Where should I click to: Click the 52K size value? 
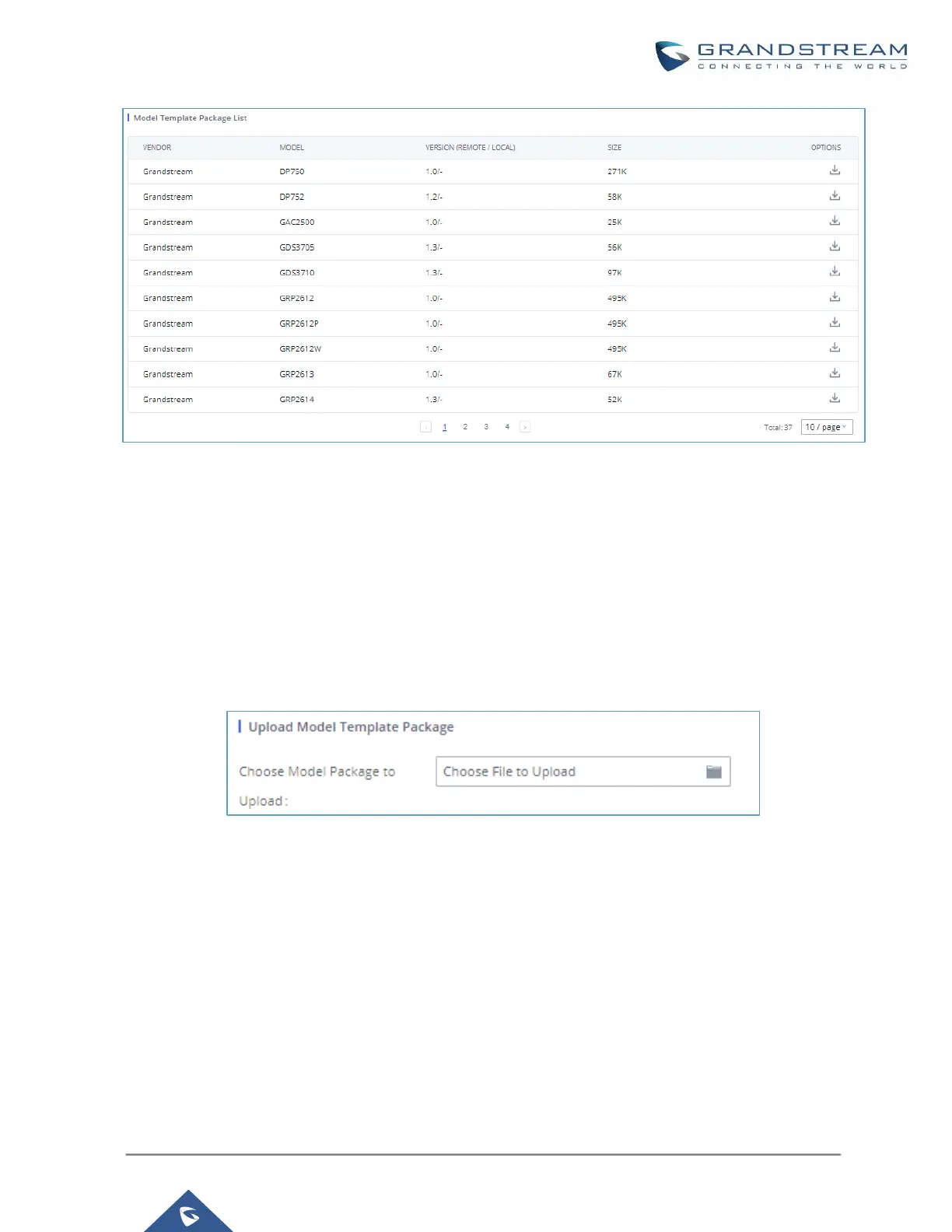[614, 400]
